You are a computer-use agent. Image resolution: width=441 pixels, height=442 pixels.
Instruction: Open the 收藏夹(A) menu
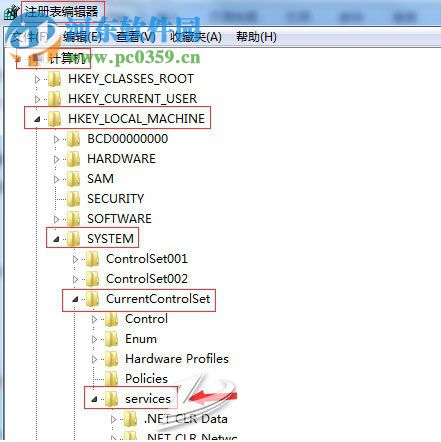196,37
